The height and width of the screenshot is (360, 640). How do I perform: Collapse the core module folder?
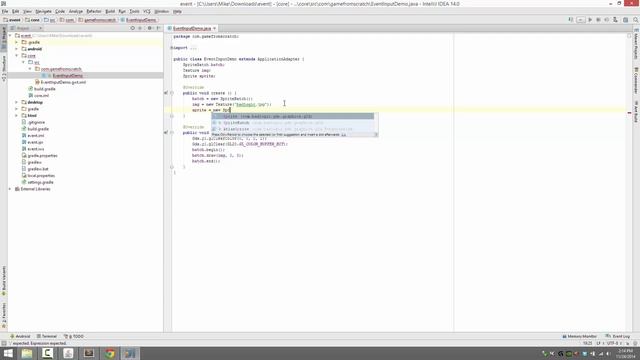click(x=17, y=56)
